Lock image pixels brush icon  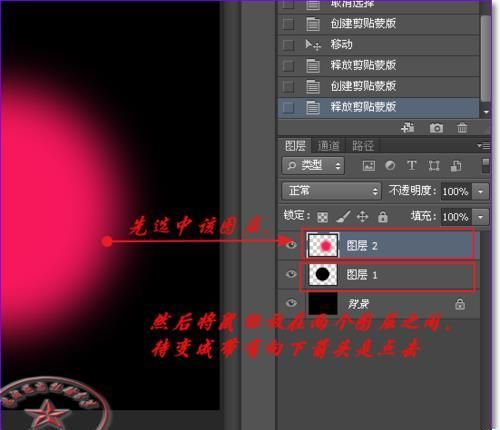343,217
